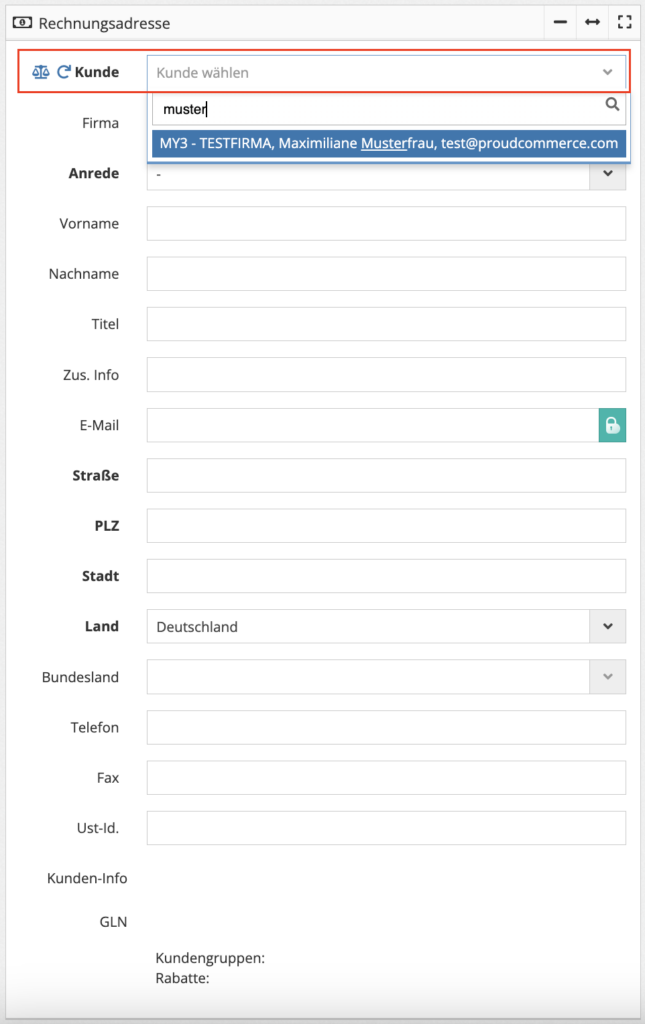Open the Land dropdown showing Deutschland
645x1024 pixels.
tap(386, 626)
